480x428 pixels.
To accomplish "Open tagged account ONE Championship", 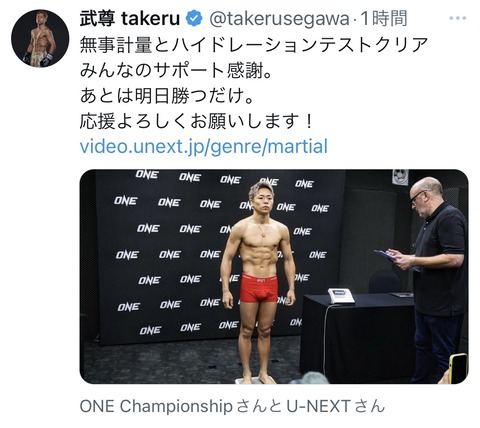I will [156, 406].
